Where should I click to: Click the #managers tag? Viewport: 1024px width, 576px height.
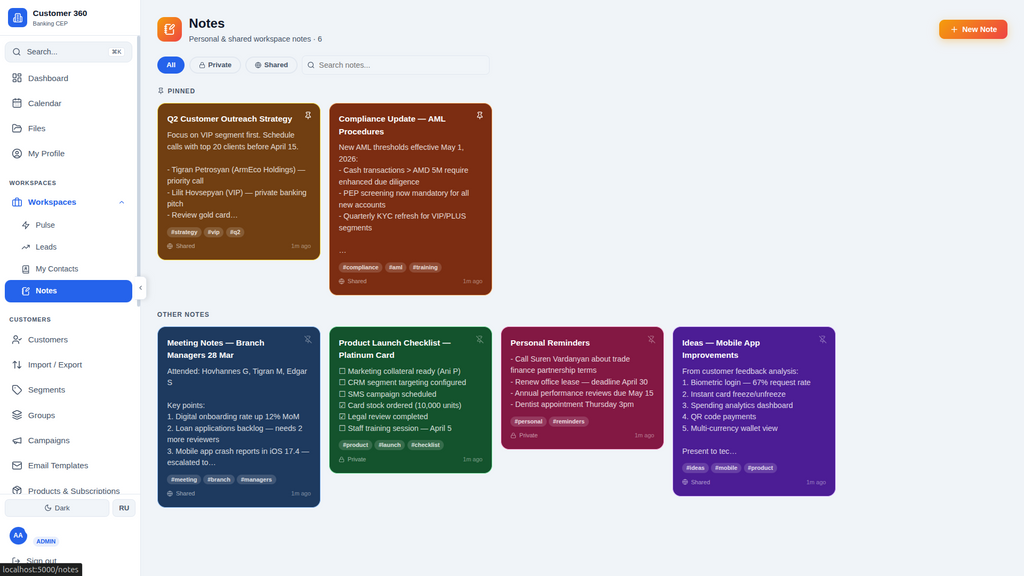point(256,480)
